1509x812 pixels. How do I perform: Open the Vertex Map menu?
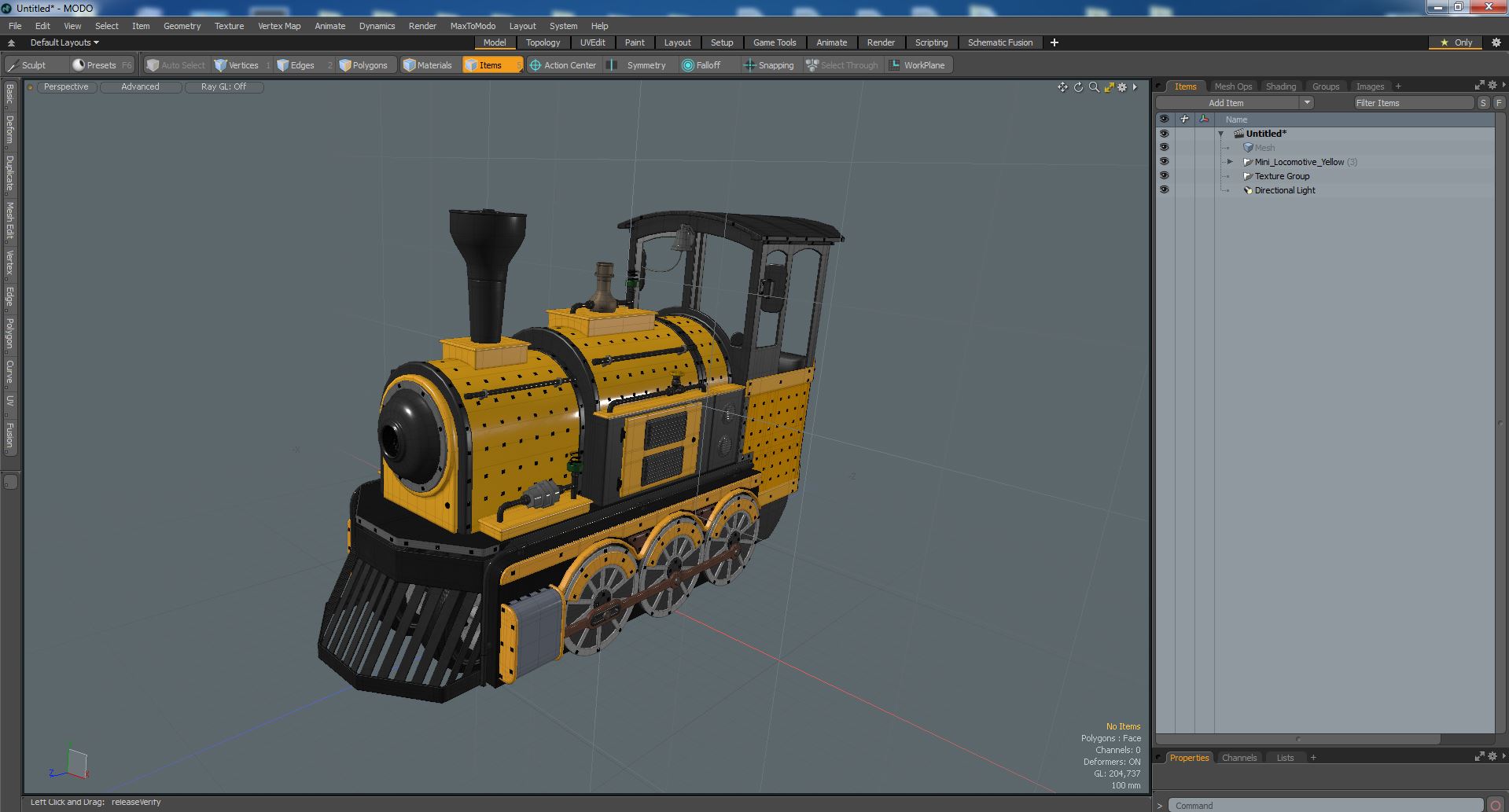tap(279, 26)
